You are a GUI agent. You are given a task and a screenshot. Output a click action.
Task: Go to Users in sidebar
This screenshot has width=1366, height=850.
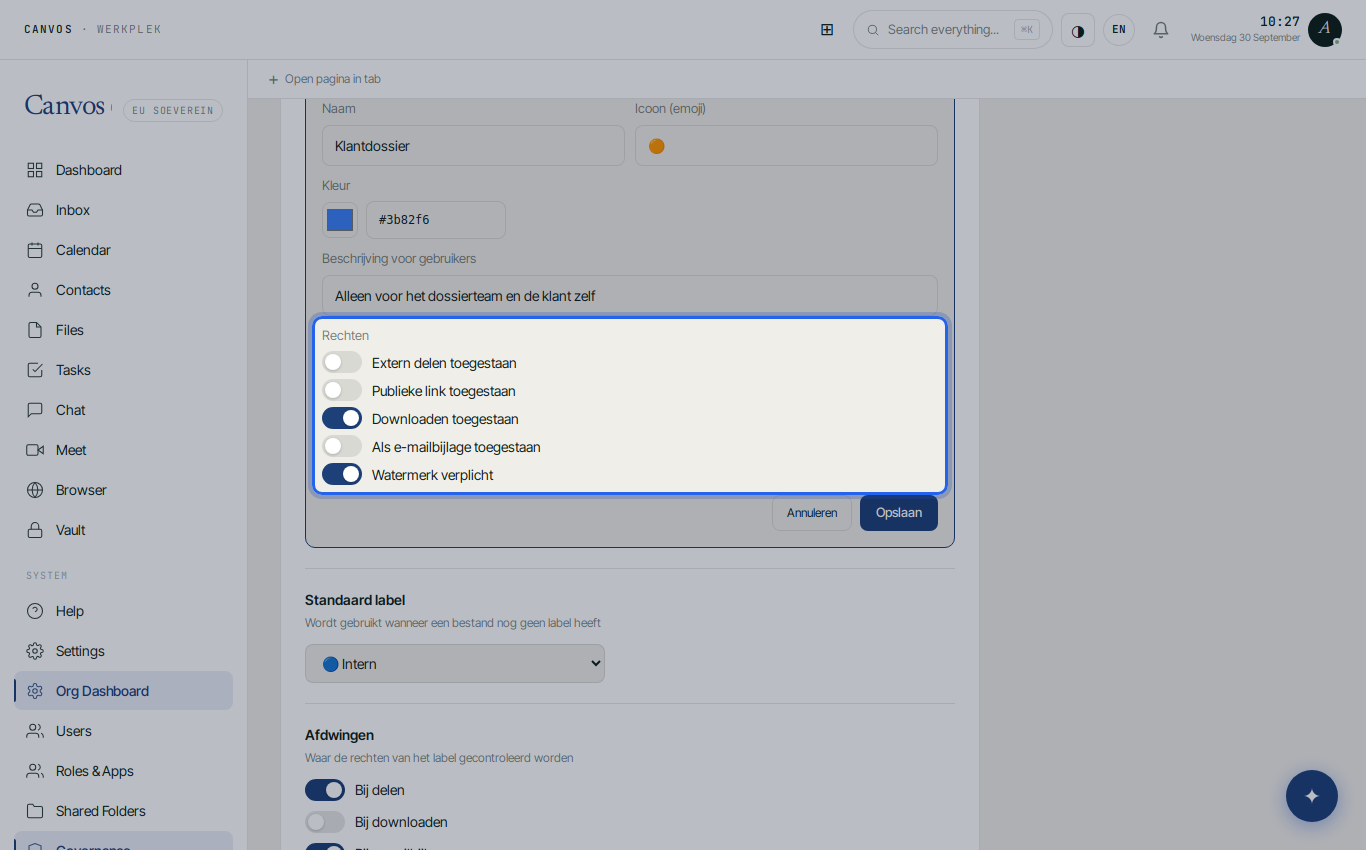pyautogui.click(x=123, y=731)
